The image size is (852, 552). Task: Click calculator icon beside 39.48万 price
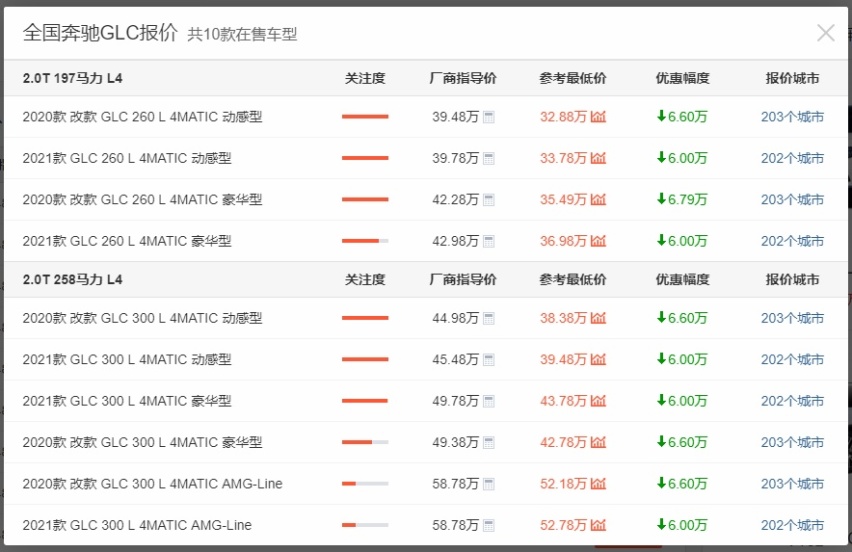tap(489, 117)
